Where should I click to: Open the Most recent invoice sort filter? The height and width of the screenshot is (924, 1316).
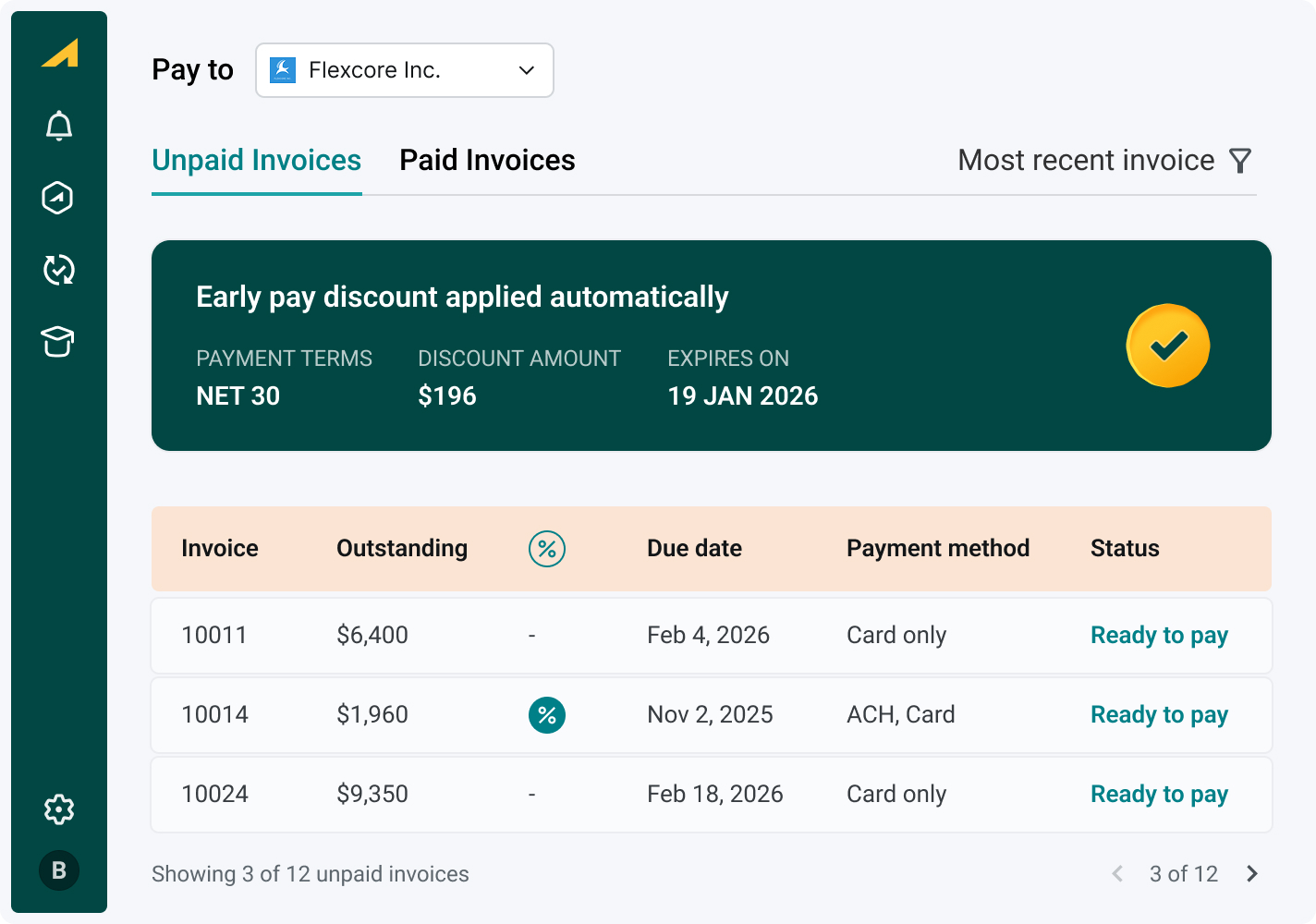1086,161
